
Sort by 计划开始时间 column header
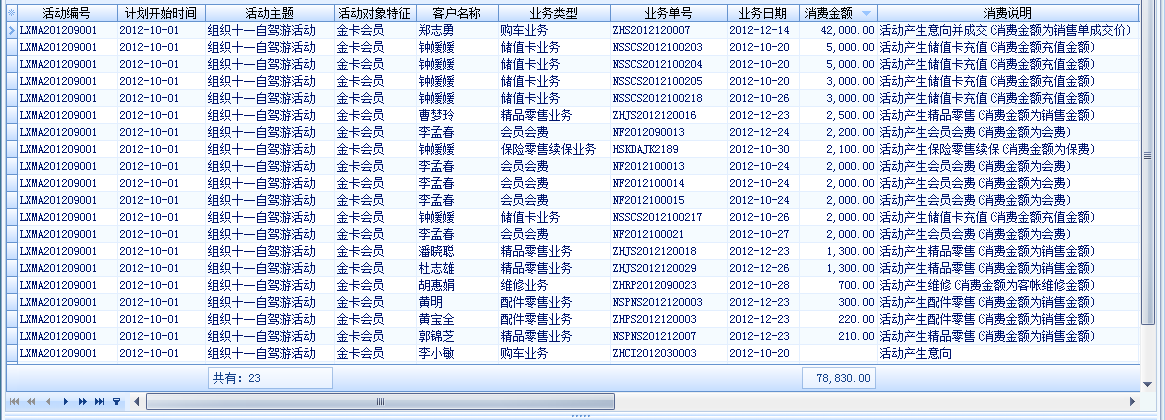161,13
